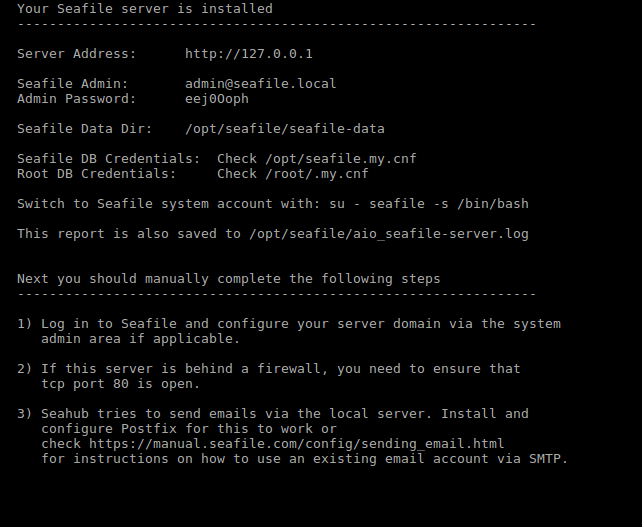
Task: Click the 'Seafile Data Dir:' label
Action: click(x=85, y=129)
